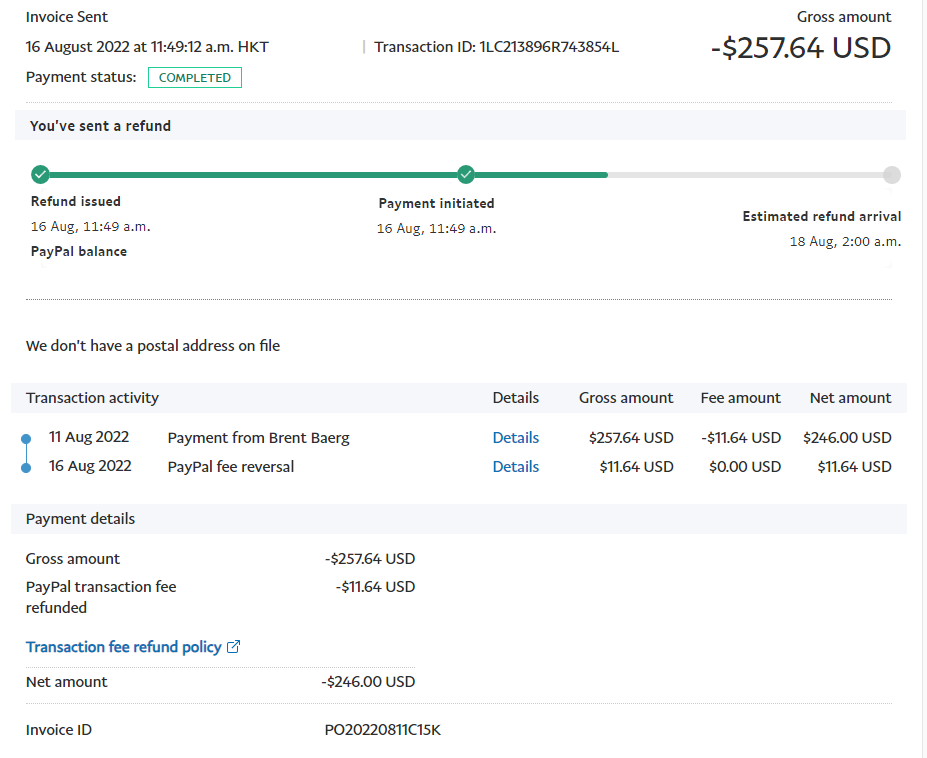
Task: Click the COMPLETED payment status badge
Action: pyautogui.click(x=195, y=78)
